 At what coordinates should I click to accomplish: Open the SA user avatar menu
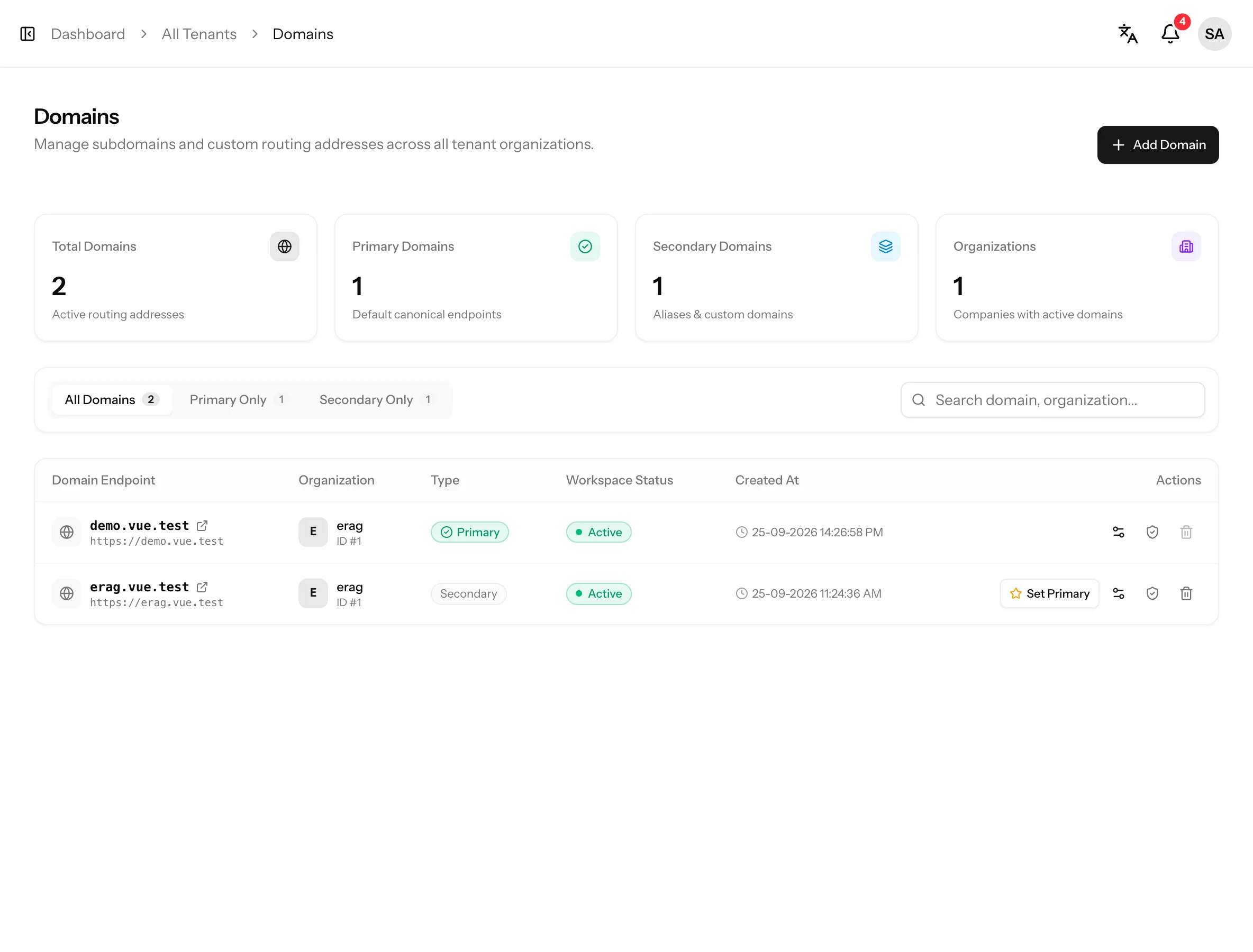tap(1214, 34)
